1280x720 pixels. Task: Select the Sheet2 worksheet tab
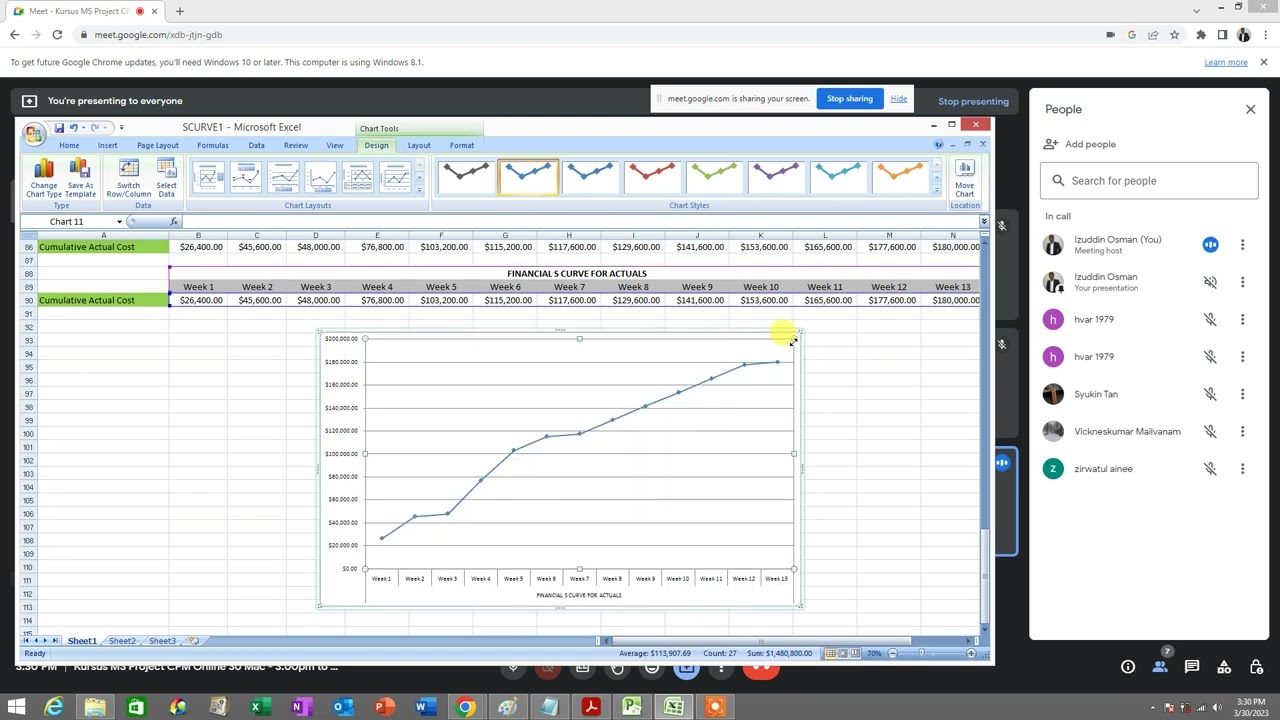click(x=122, y=641)
